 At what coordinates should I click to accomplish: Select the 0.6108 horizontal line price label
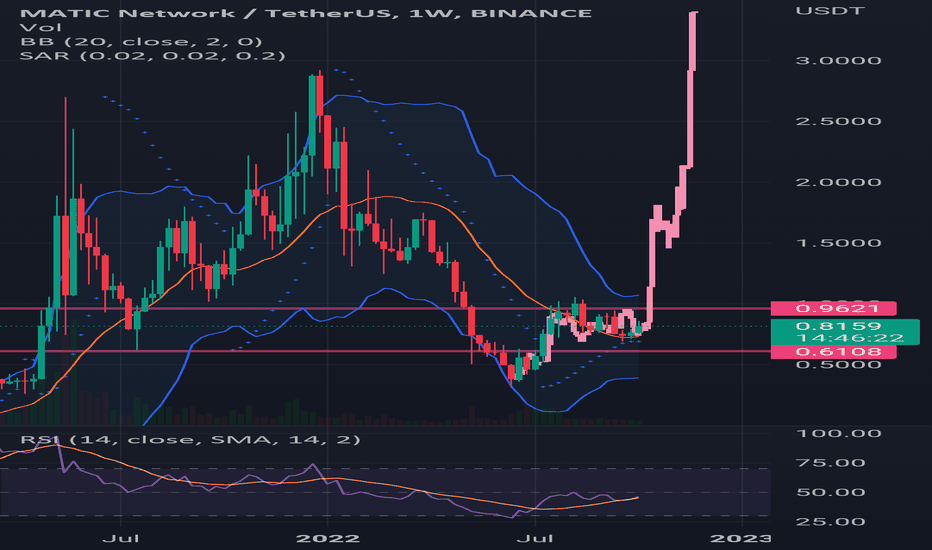[833, 351]
